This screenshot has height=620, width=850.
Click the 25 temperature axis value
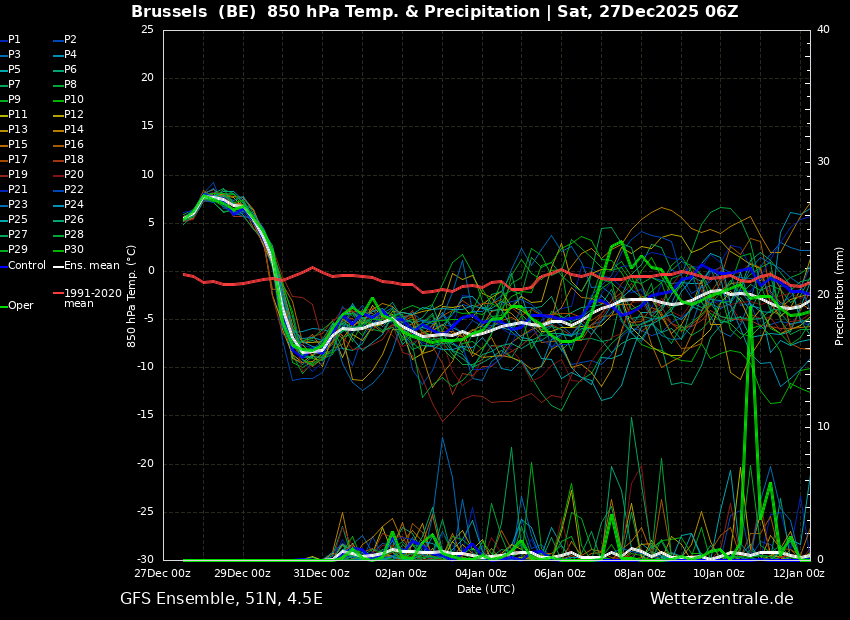pyautogui.click(x=147, y=30)
